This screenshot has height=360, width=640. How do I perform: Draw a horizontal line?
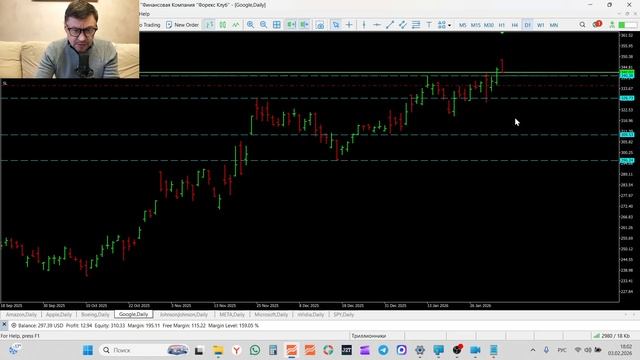pos(377,25)
